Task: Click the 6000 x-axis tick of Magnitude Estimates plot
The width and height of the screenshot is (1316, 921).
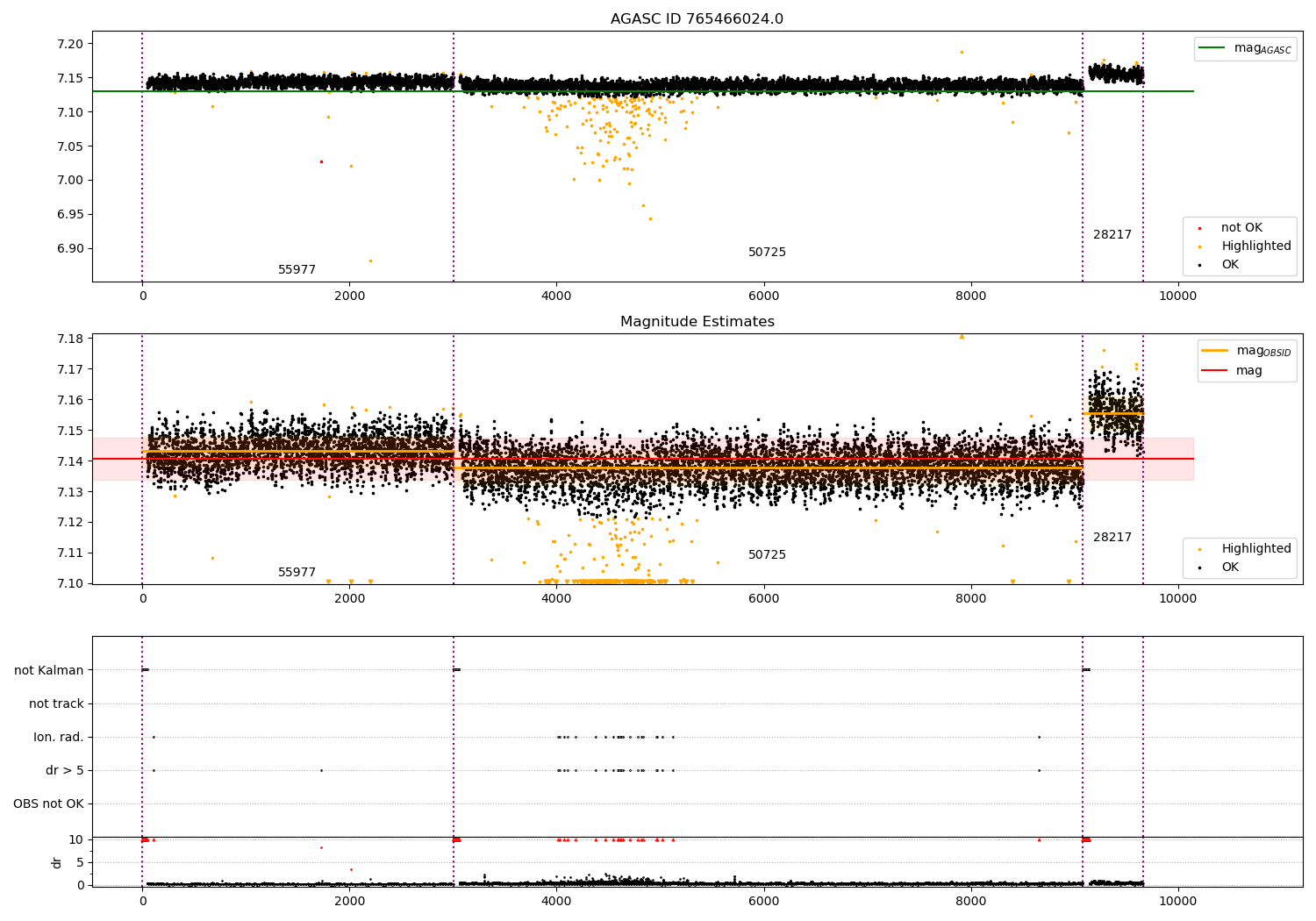Action: tap(763, 599)
